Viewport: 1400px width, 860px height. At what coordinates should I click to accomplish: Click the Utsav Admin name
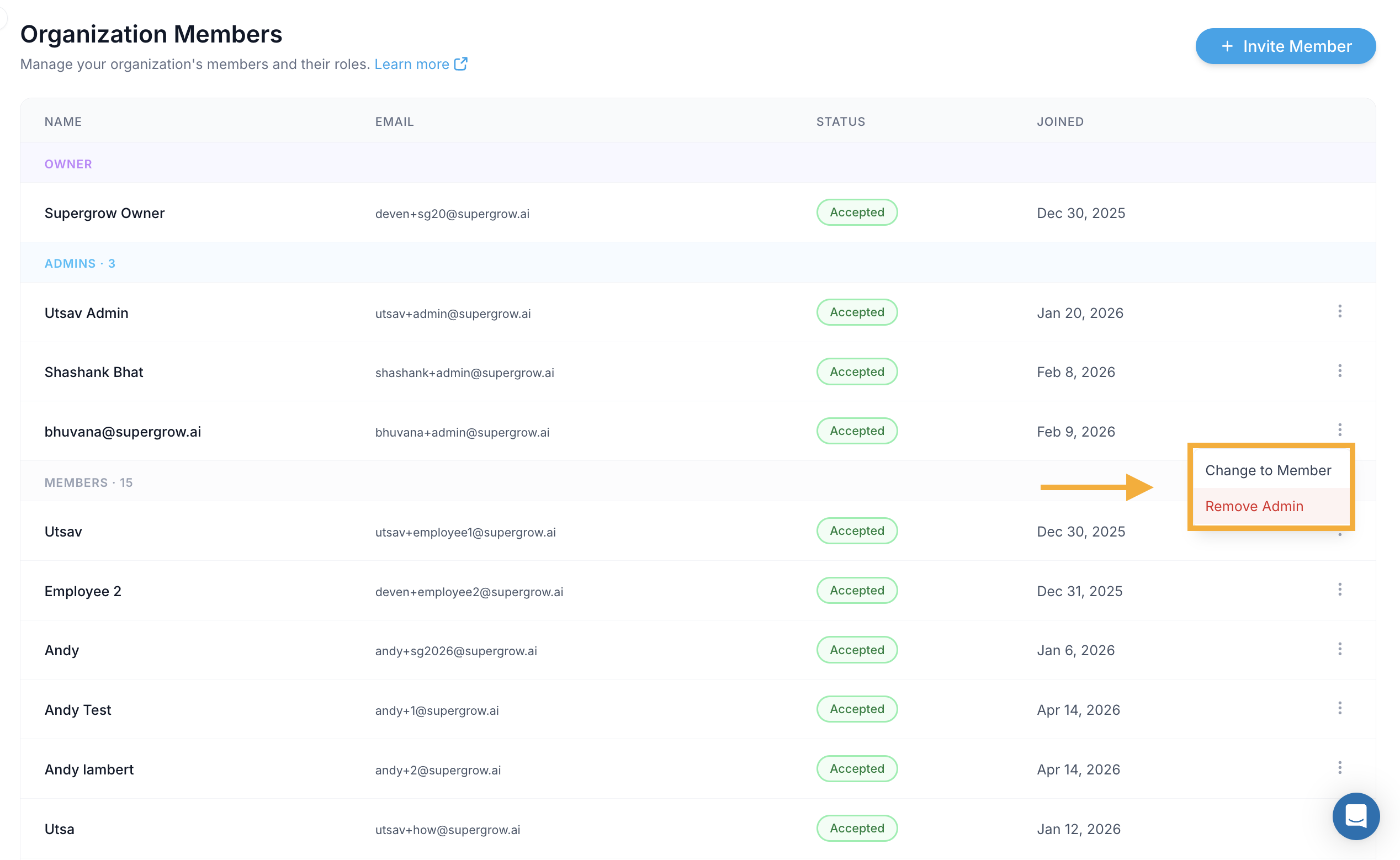[87, 313]
